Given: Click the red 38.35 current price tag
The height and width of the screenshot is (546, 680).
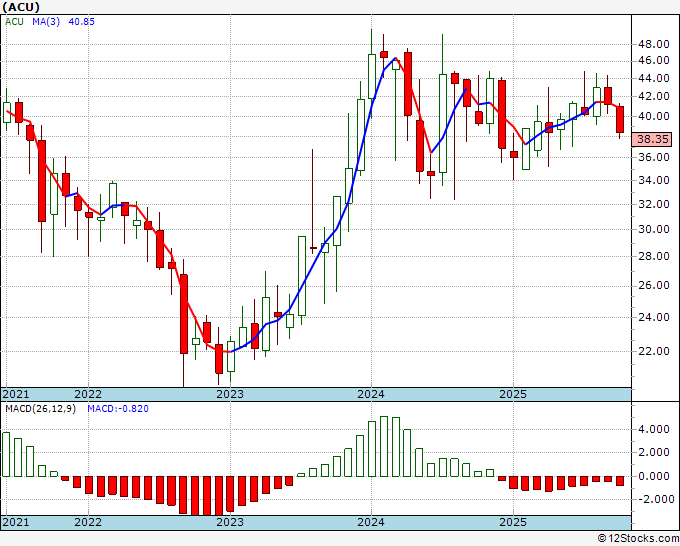Looking at the screenshot, I should click(654, 140).
